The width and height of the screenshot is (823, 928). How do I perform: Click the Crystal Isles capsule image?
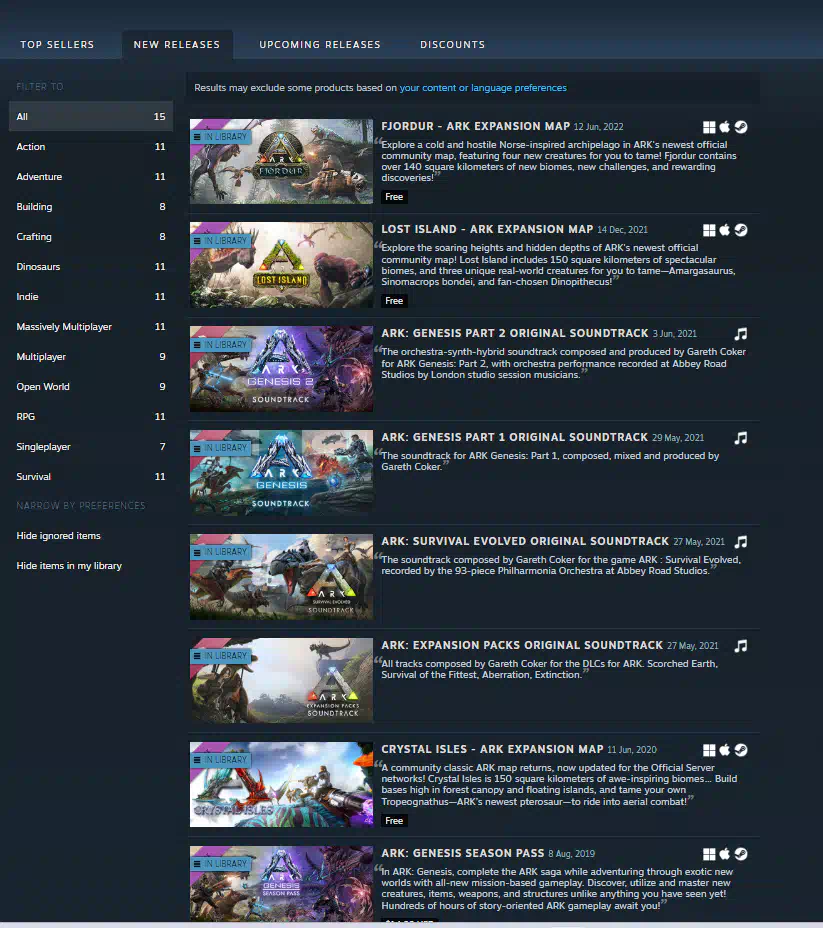(282, 785)
